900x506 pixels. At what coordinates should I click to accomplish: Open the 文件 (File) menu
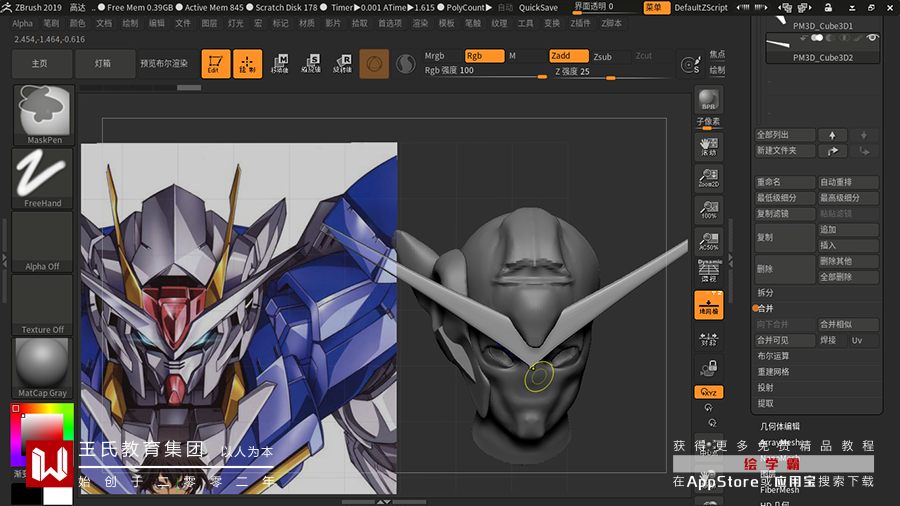[x=183, y=23]
